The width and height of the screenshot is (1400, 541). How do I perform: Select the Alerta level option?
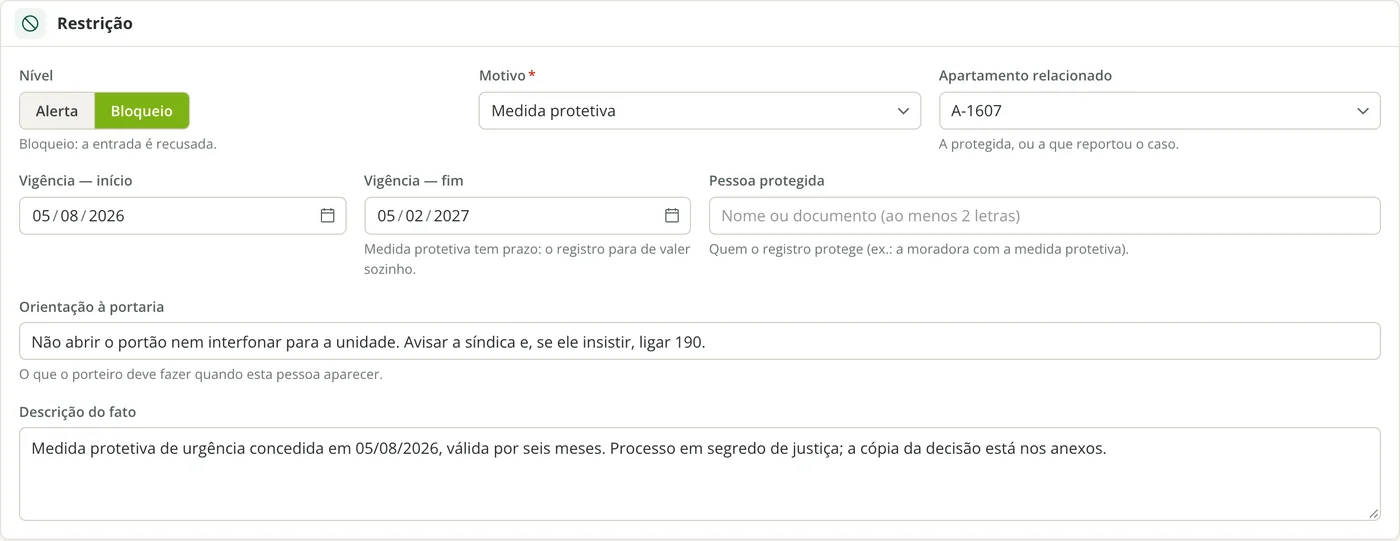tap(57, 111)
